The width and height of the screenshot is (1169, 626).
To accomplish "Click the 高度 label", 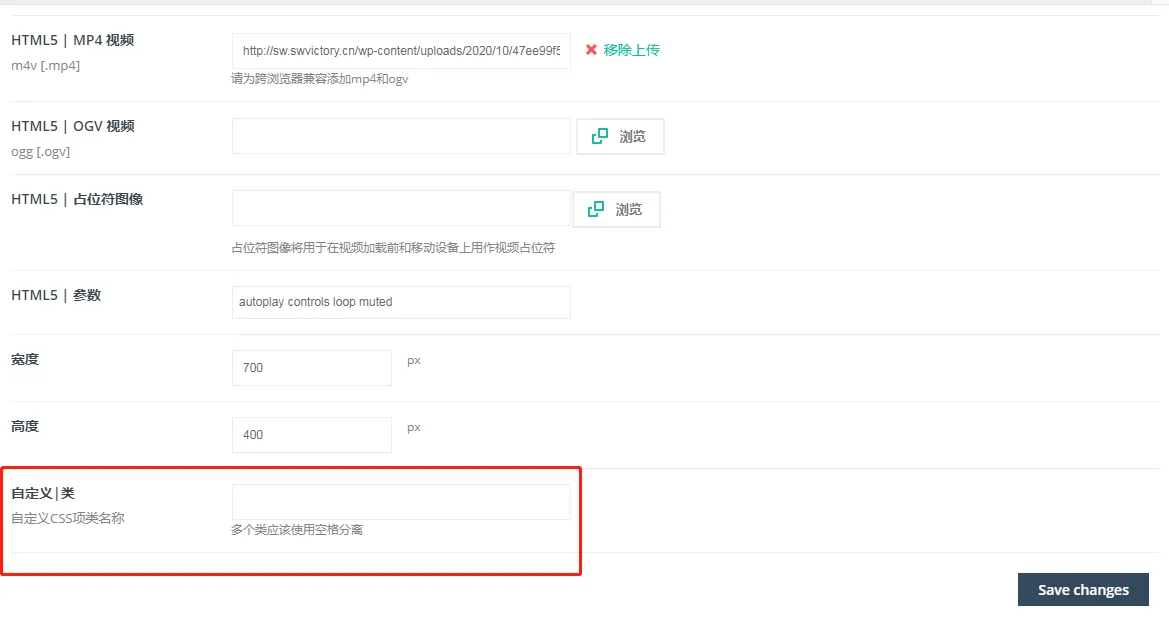I will coord(25,426).
